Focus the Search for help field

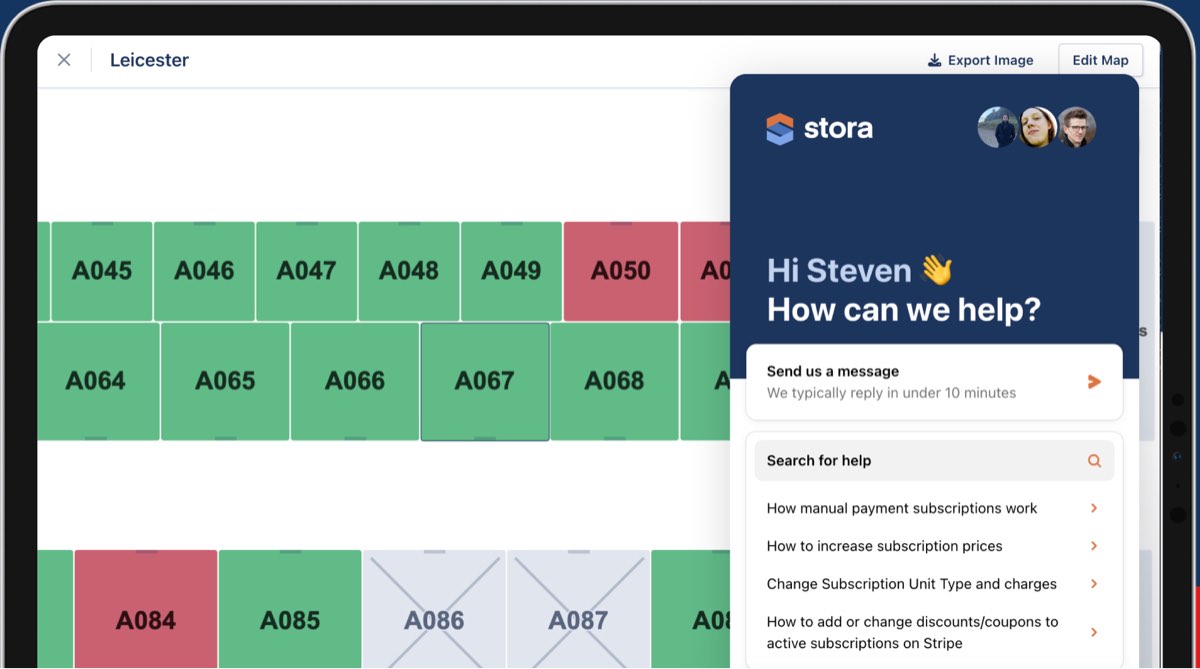point(934,461)
